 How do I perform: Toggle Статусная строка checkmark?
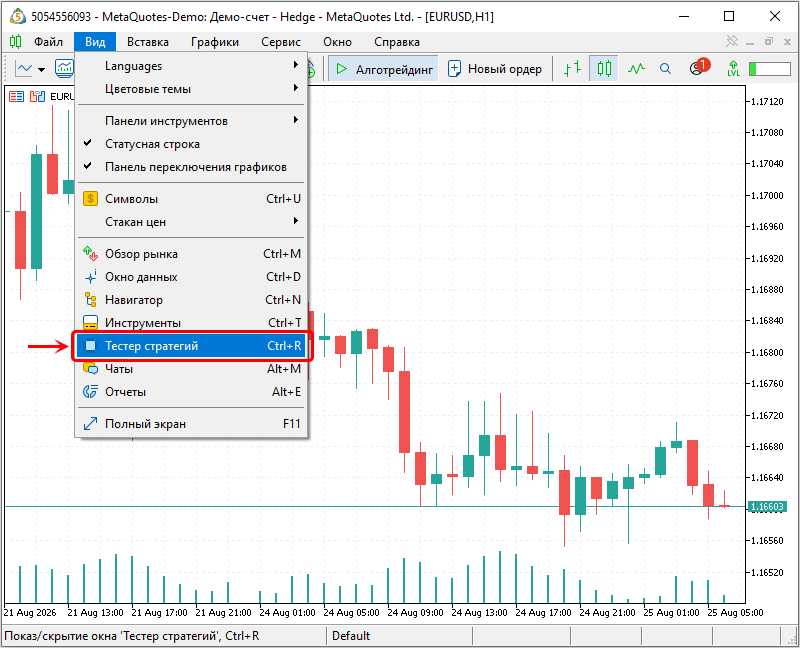coord(88,143)
